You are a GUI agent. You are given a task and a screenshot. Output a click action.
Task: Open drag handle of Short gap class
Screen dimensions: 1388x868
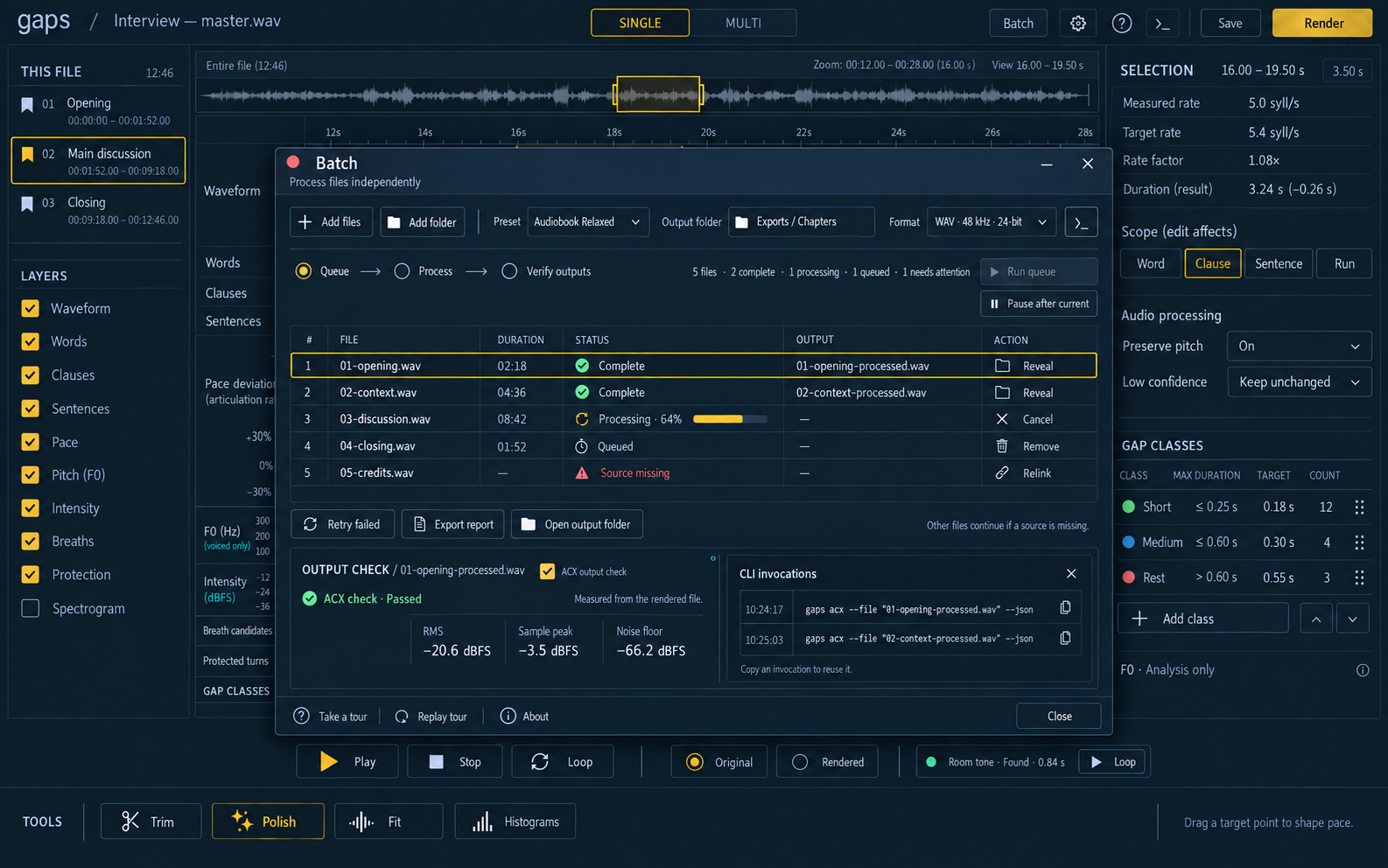(1359, 507)
